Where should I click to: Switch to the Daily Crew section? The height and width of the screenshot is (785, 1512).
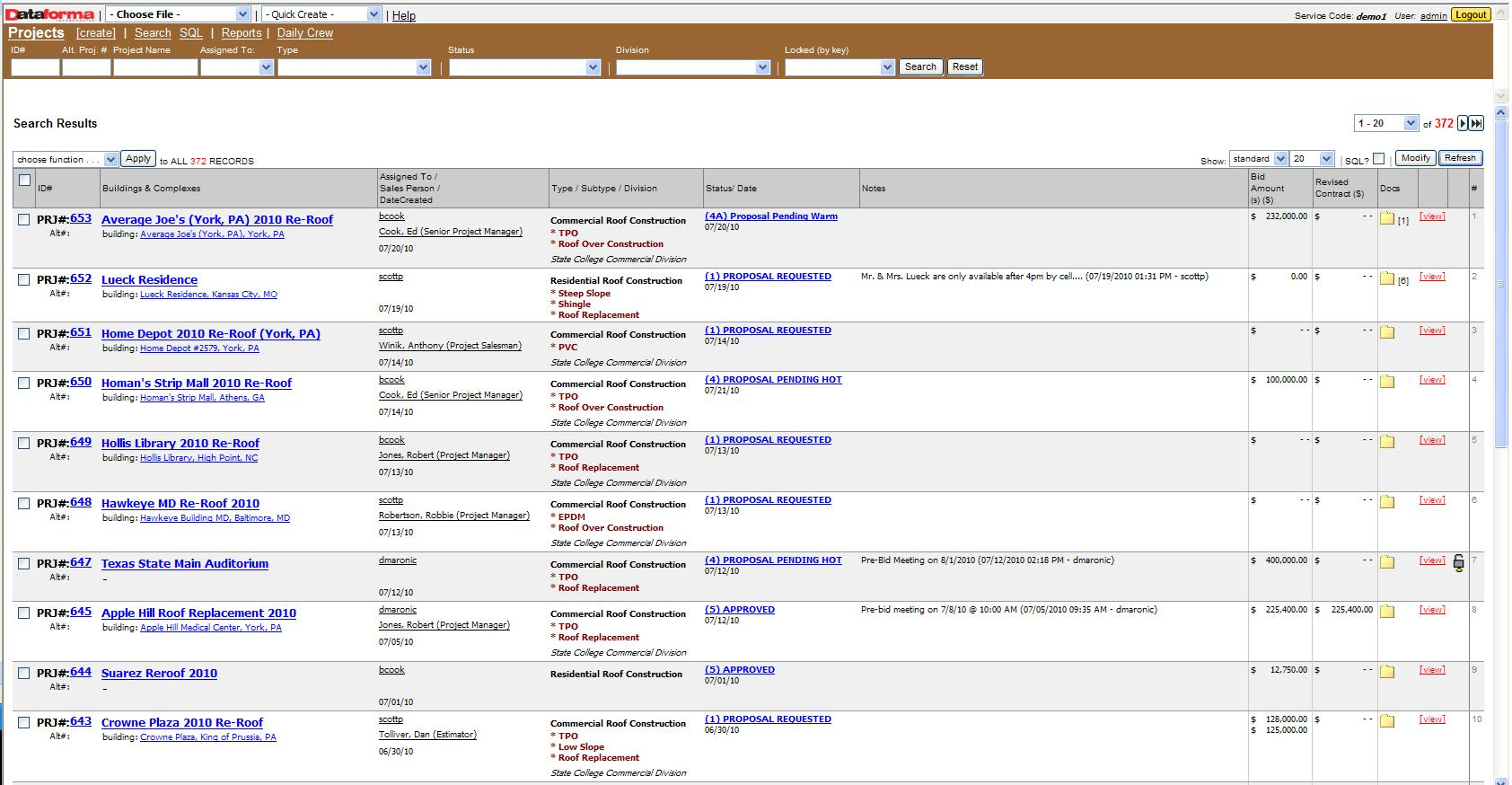304,33
